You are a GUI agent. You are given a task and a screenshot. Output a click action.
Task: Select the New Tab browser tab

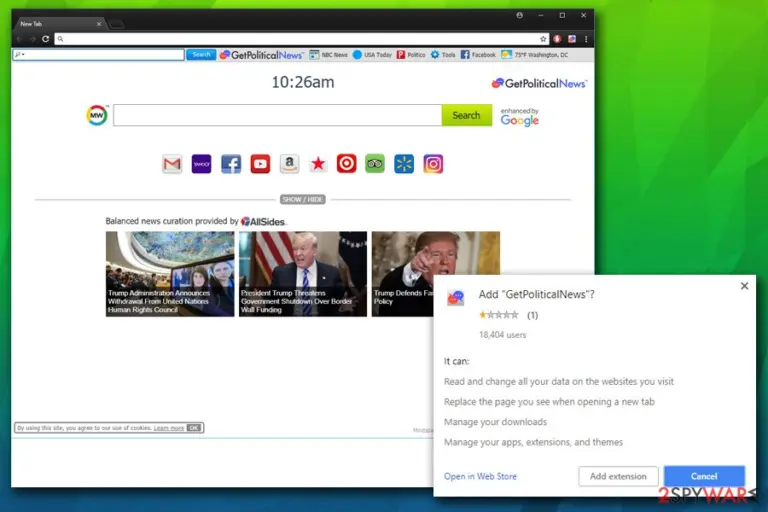coord(59,24)
